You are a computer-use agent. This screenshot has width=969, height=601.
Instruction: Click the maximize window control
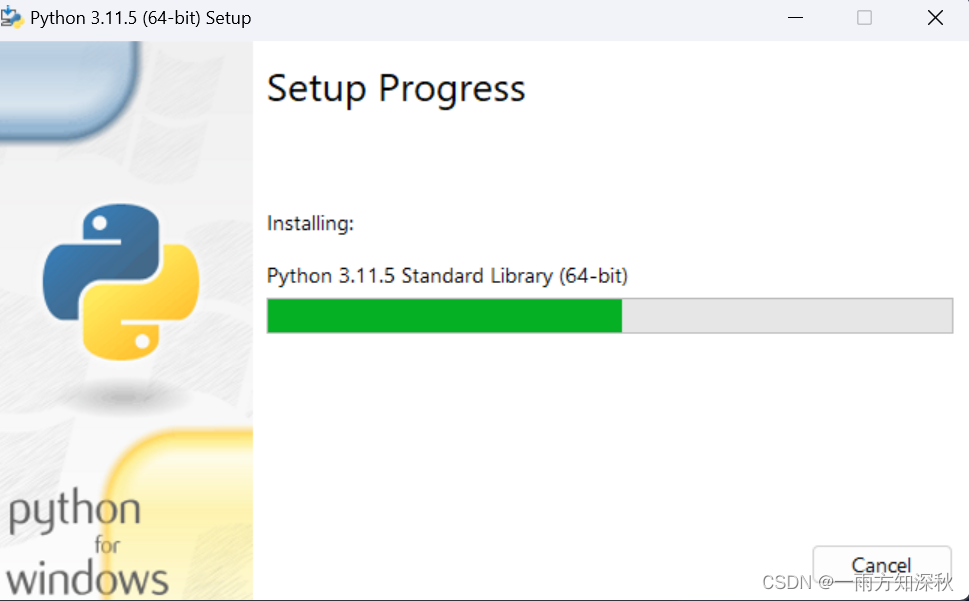[x=864, y=17]
